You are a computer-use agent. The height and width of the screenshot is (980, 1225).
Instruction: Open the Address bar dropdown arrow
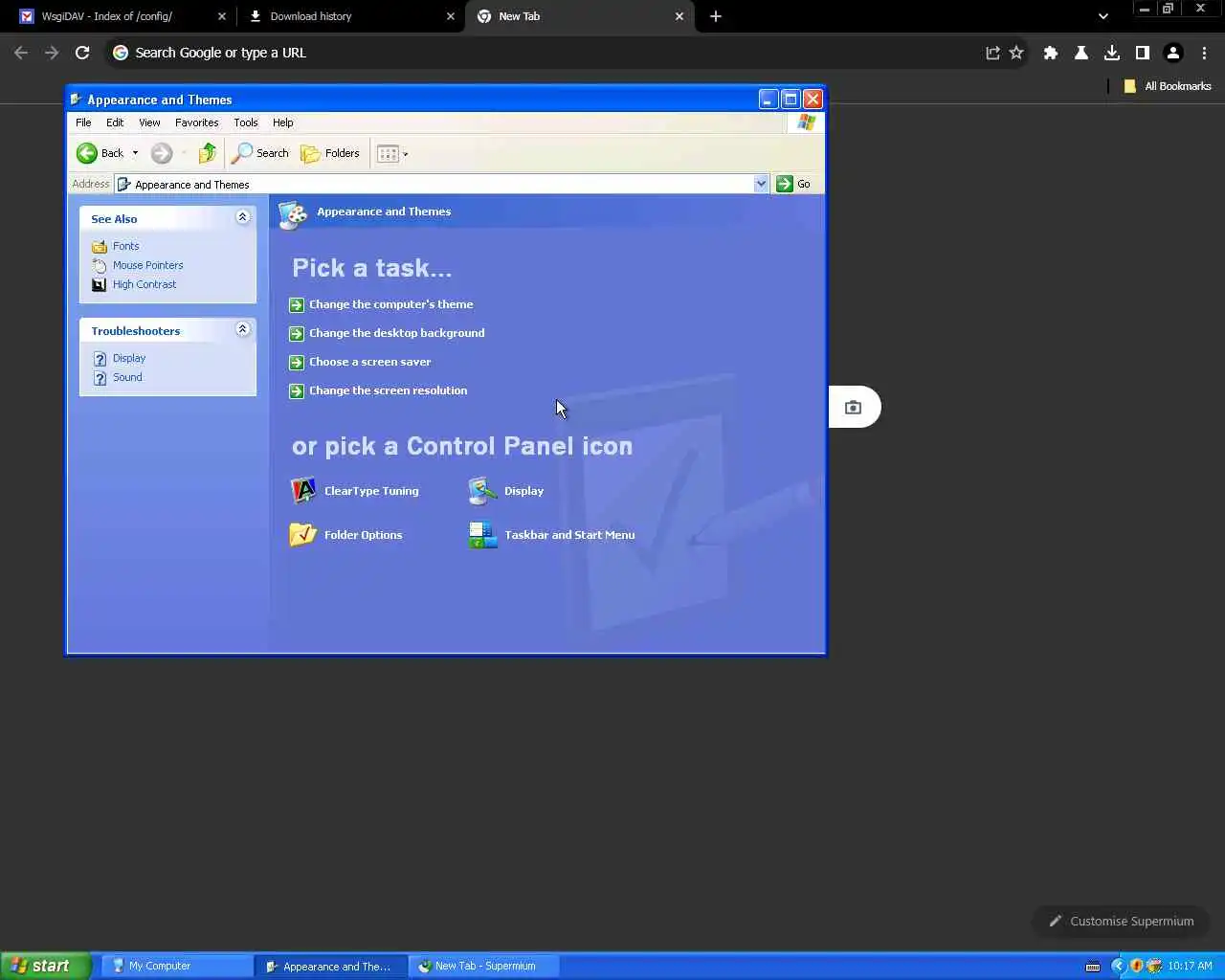(x=761, y=184)
